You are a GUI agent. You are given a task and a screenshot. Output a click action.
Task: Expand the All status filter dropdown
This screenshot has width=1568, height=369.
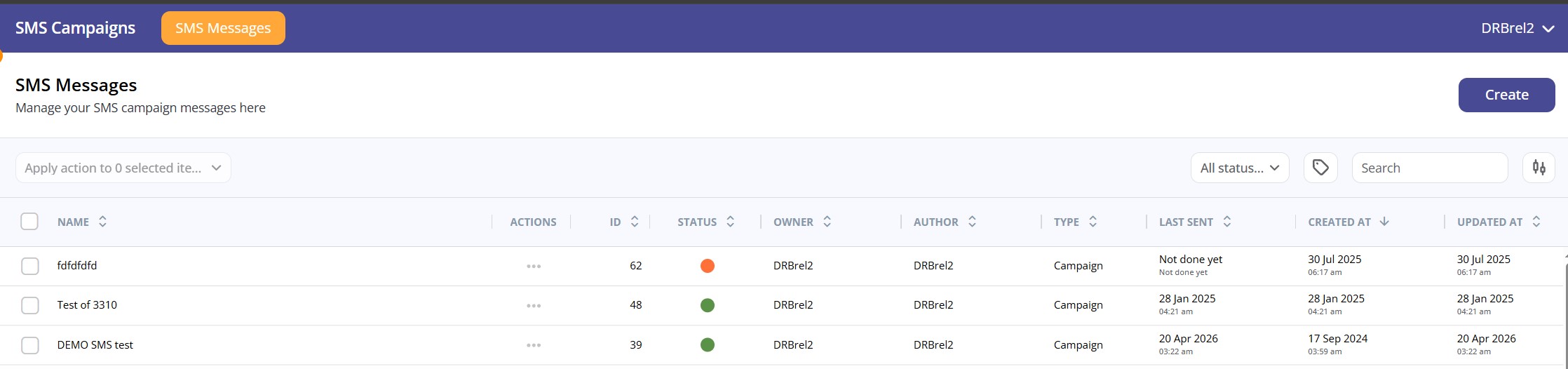[x=1240, y=168]
